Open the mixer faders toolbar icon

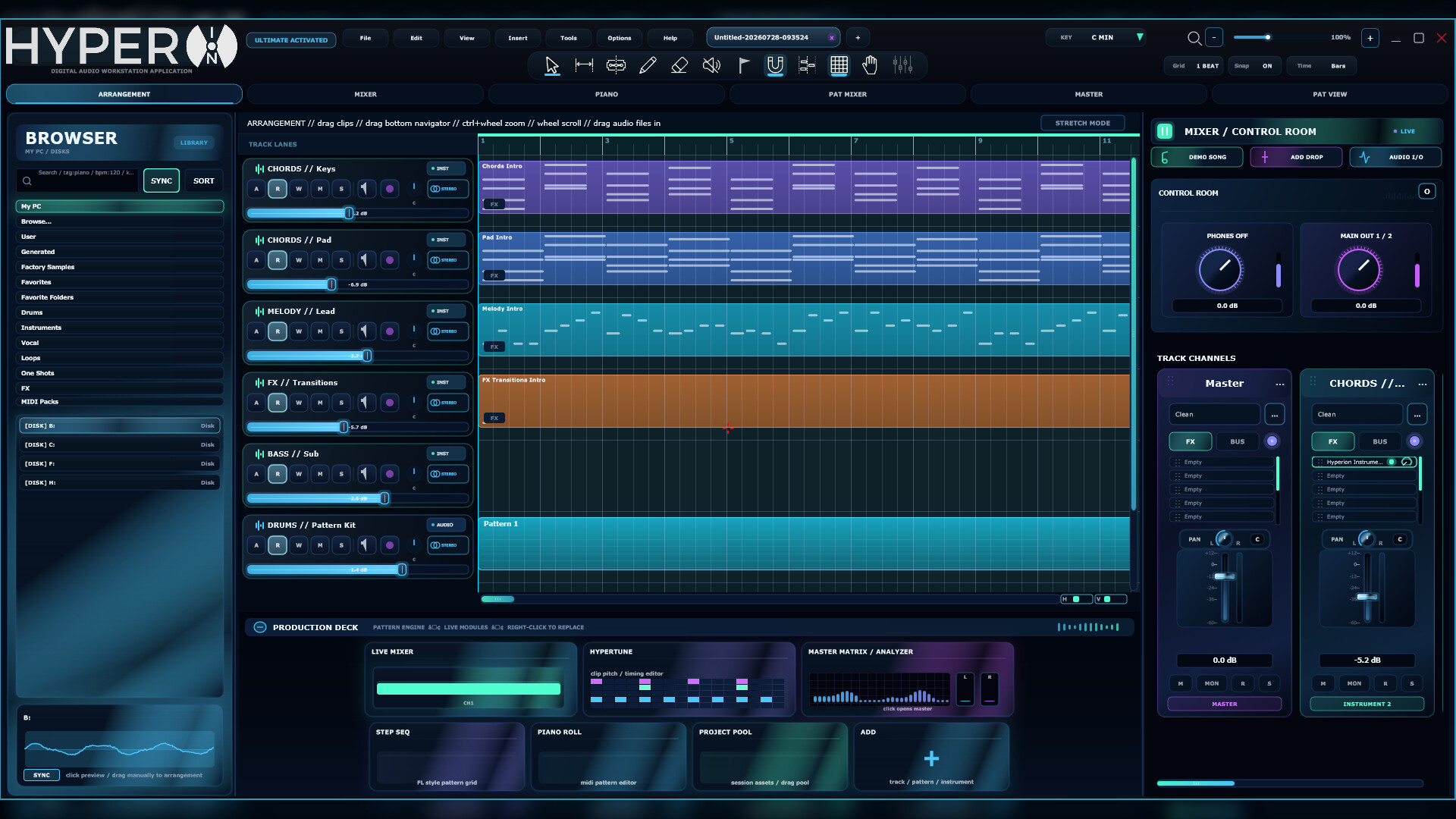(902, 66)
